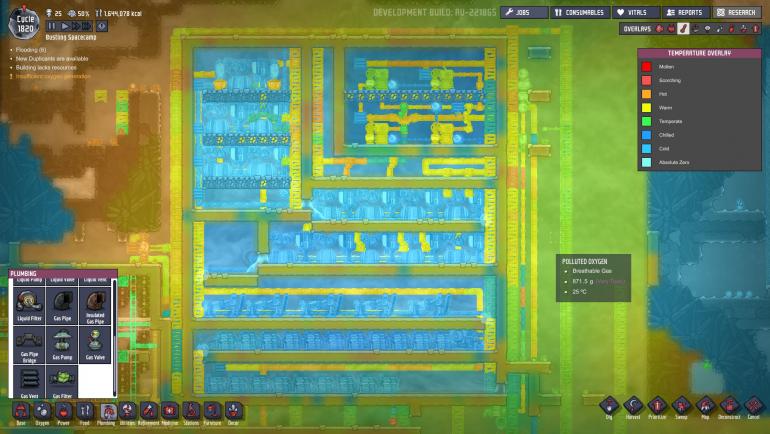Click the 'Chilled' legend label

pyautogui.click(x=666, y=135)
